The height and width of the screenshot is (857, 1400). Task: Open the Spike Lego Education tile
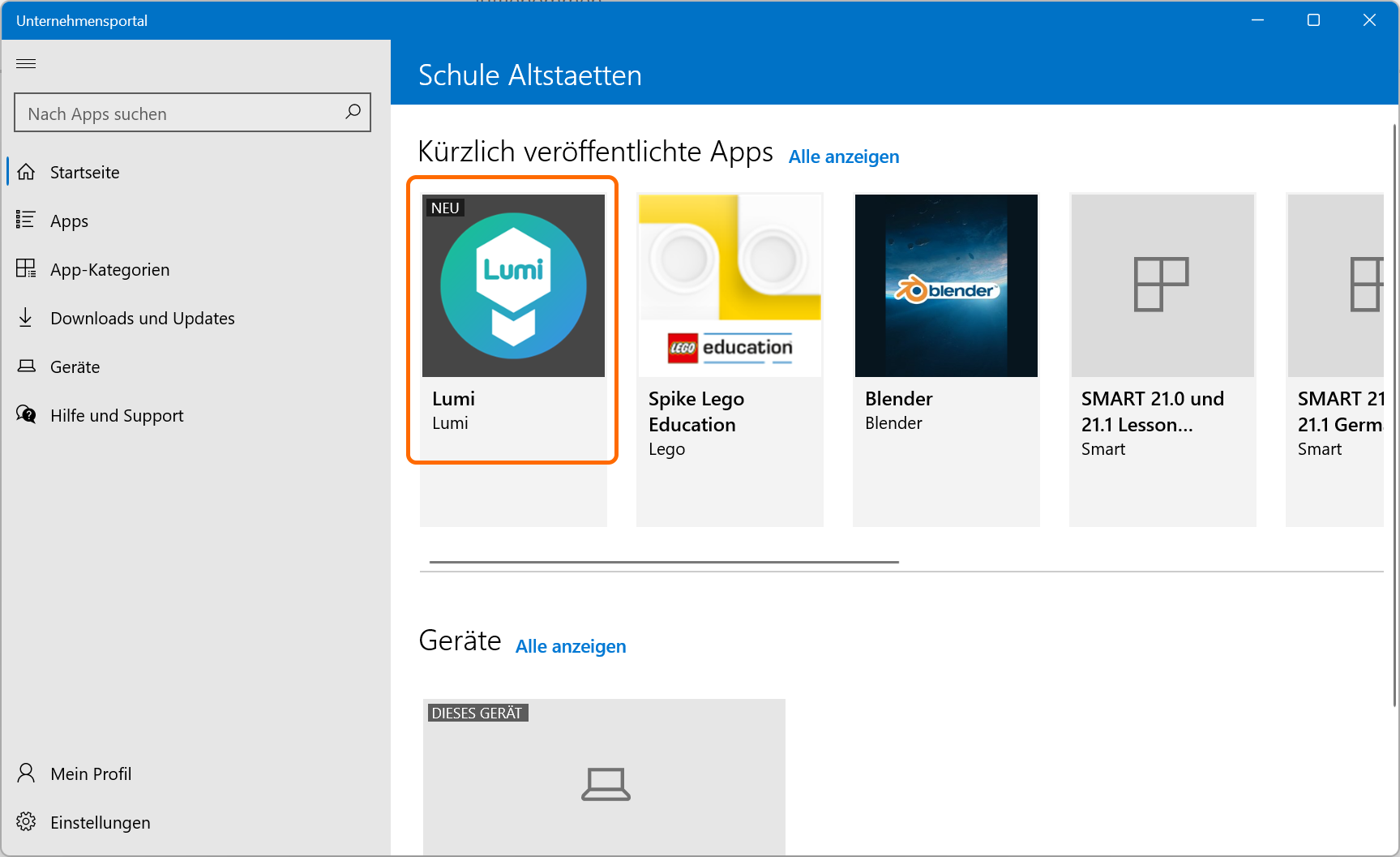pos(730,324)
